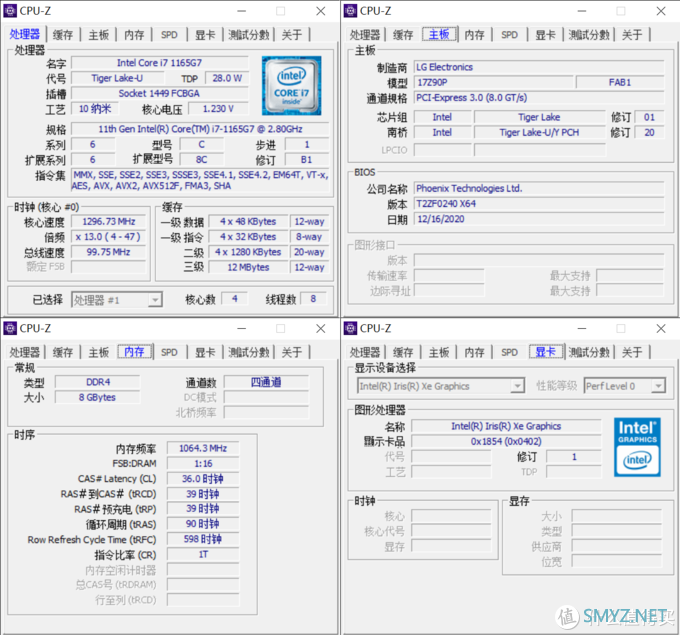Screen dimensions: 680x635
Task: Open 缓存 tab in memory window
Action: (62, 352)
